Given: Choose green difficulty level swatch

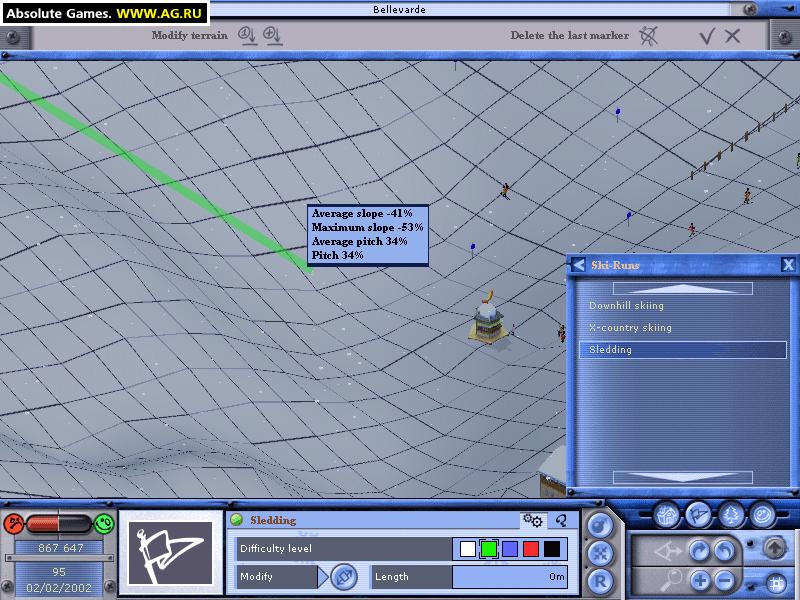Looking at the screenshot, I should 489,549.
